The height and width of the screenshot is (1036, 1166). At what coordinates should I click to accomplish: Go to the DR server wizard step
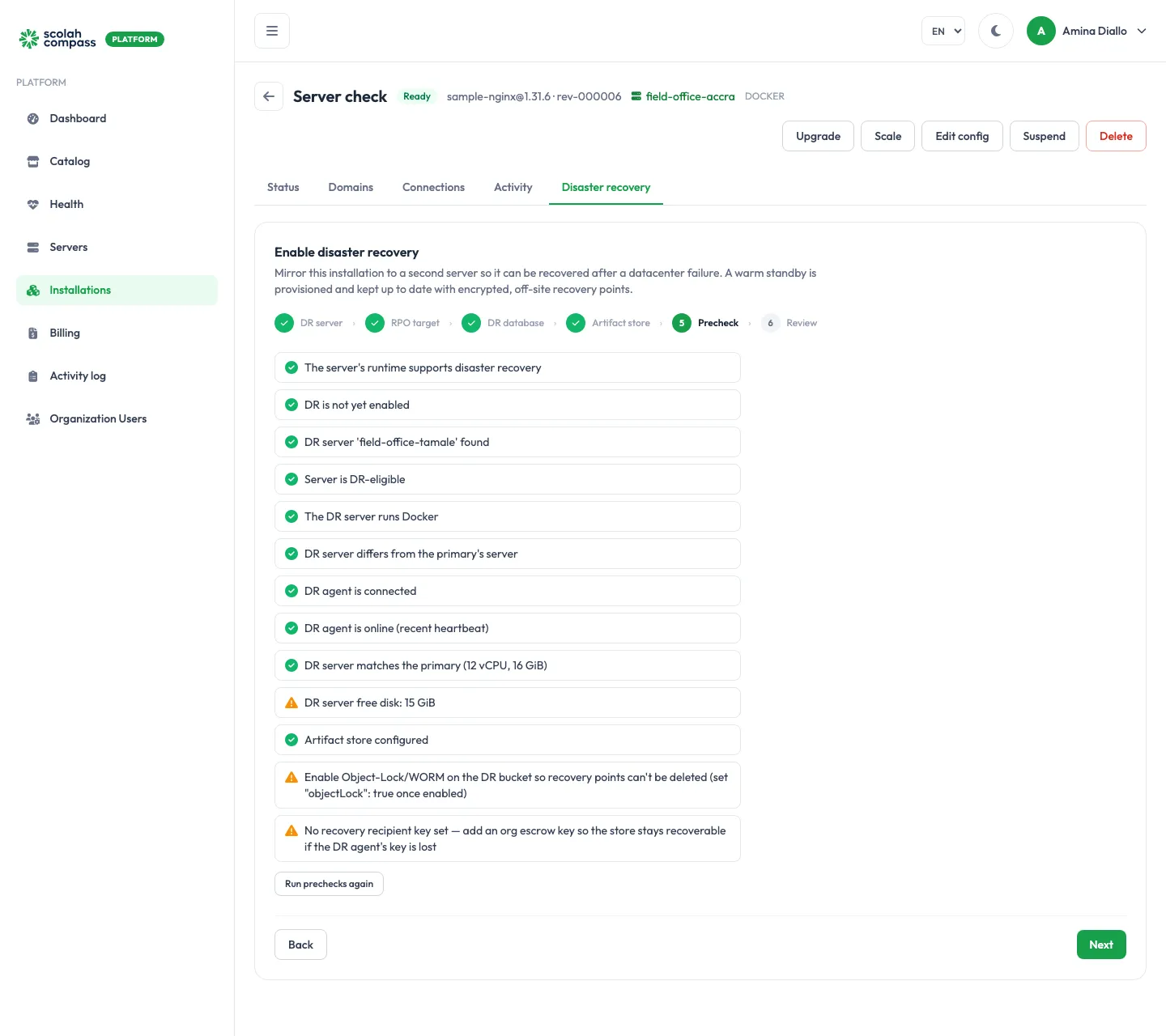[309, 323]
